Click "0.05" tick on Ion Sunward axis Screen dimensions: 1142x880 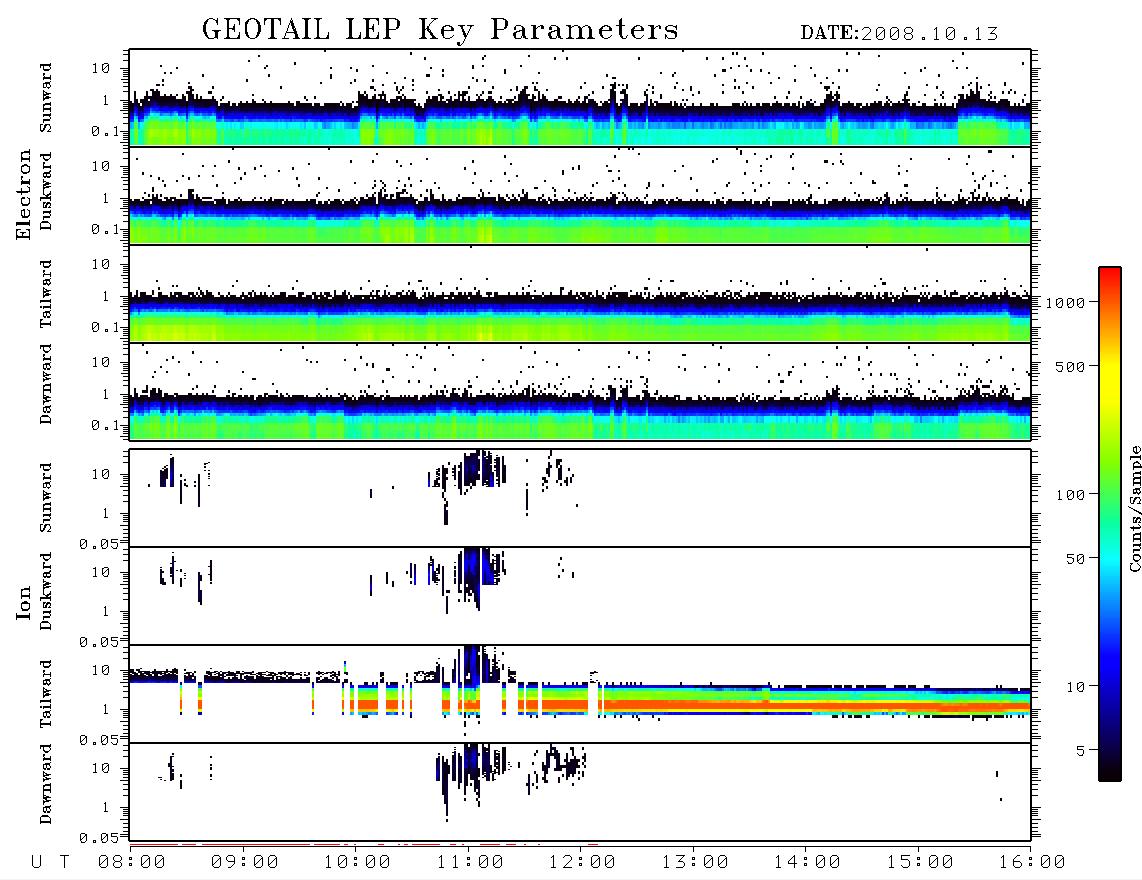coord(98,543)
